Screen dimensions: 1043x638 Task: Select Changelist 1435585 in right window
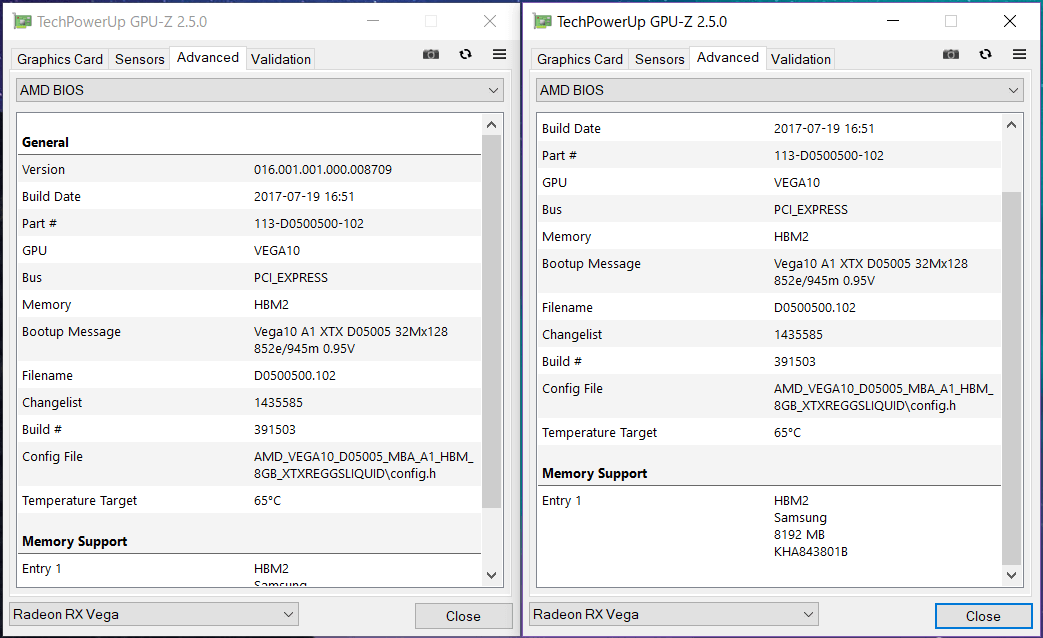[798, 335]
